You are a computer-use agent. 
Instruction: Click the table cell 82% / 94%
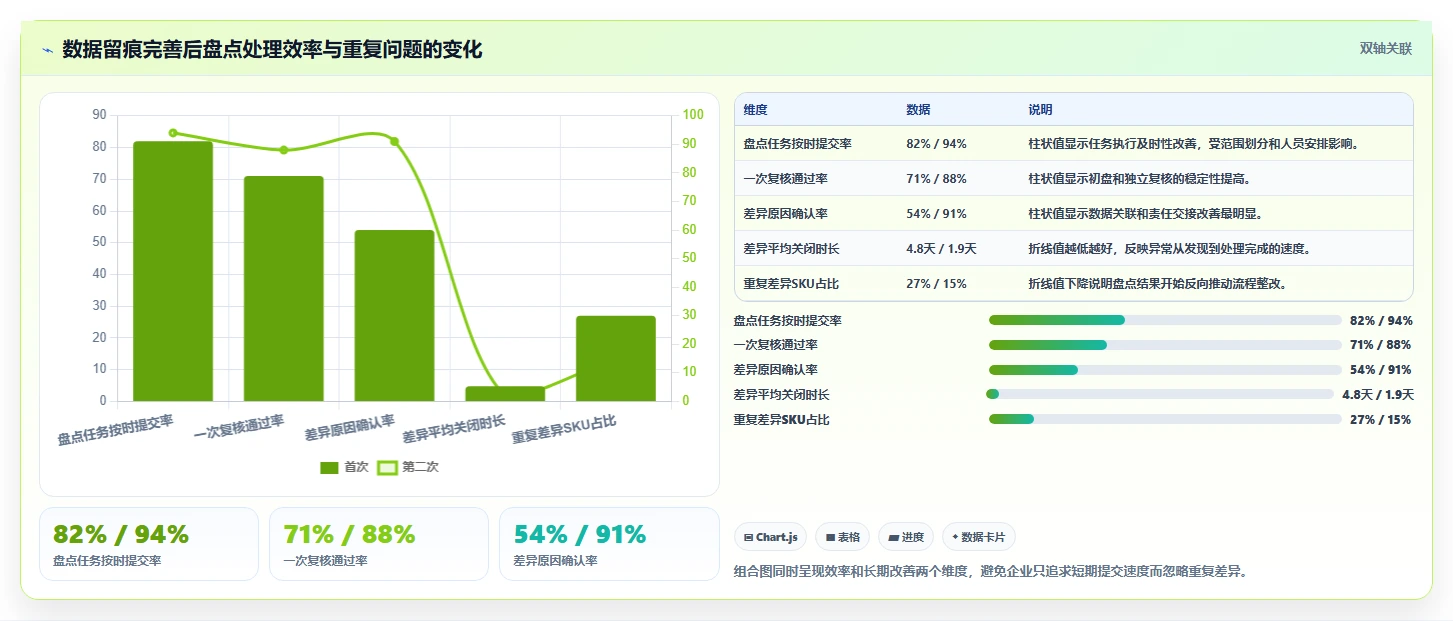[x=936, y=144]
